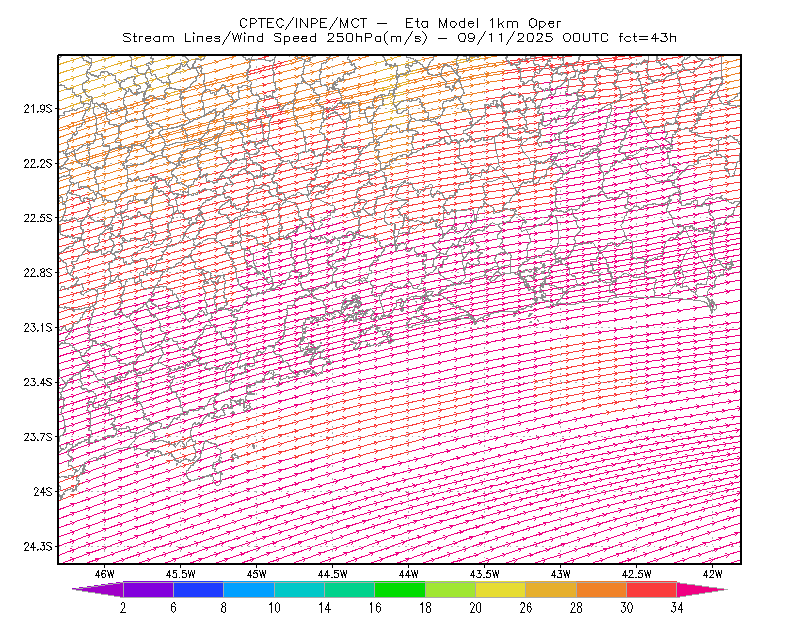Click the 42W longitude axis label
800x618 pixels.
[712, 574]
